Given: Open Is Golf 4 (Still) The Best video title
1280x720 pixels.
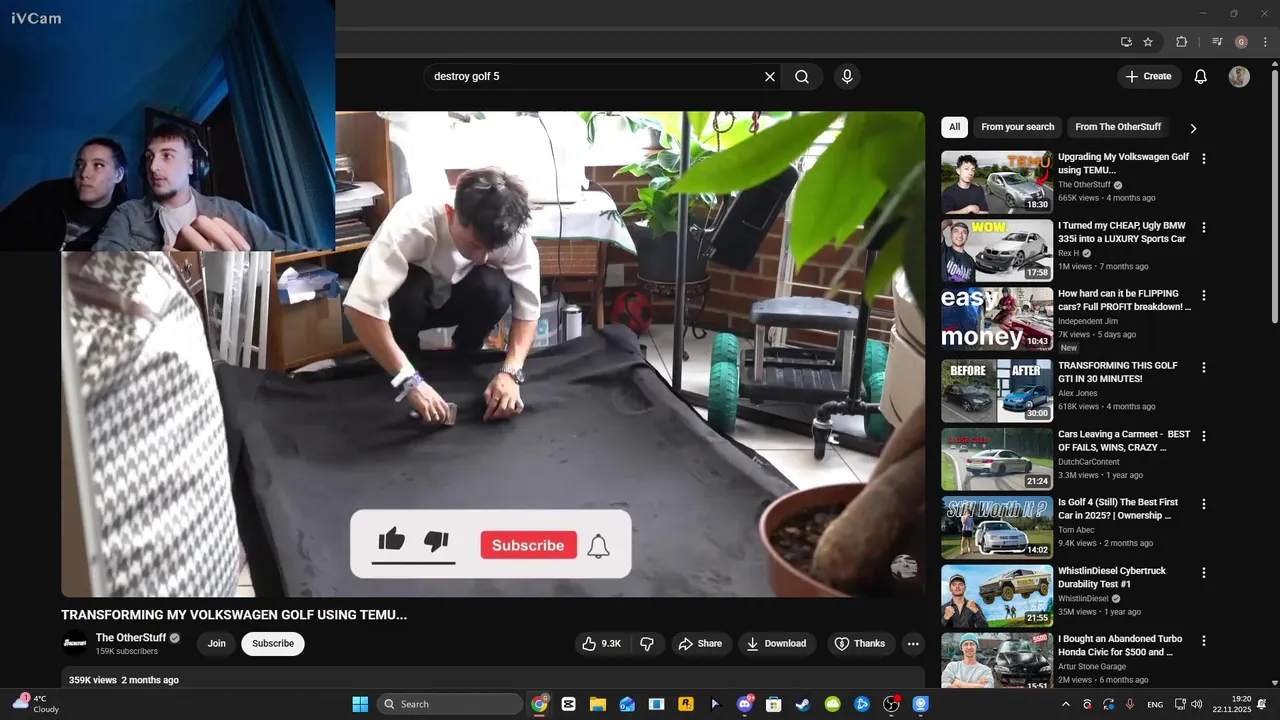Looking at the screenshot, I should (x=1118, y=509).
